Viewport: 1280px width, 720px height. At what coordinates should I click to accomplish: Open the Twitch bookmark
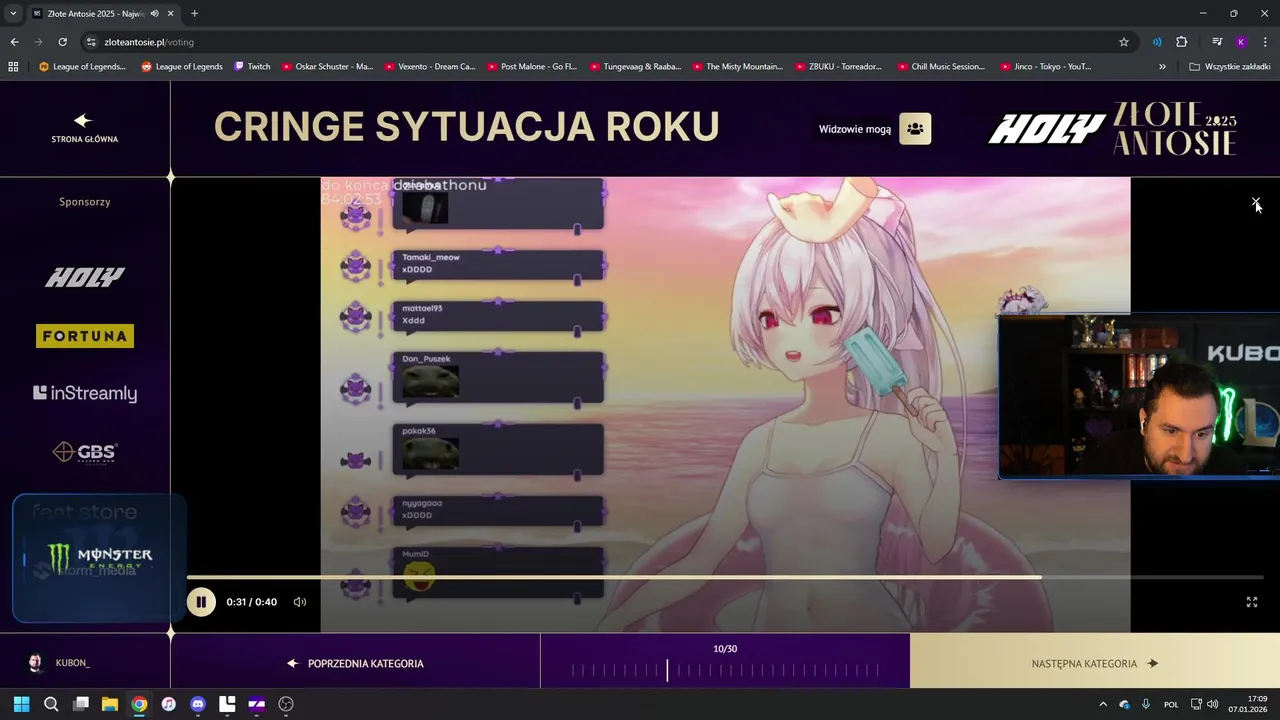[x=252, y=67]
